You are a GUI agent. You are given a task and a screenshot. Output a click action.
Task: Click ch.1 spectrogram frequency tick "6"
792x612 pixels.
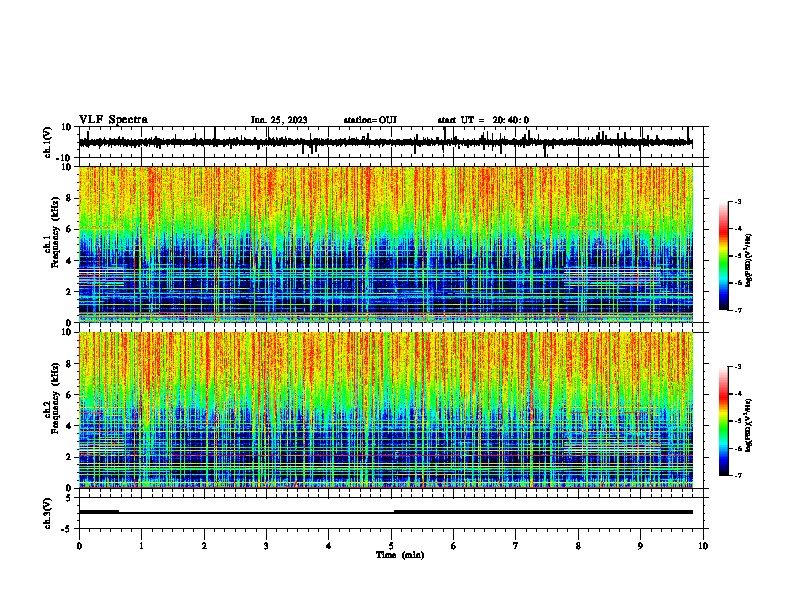point(69,229)
